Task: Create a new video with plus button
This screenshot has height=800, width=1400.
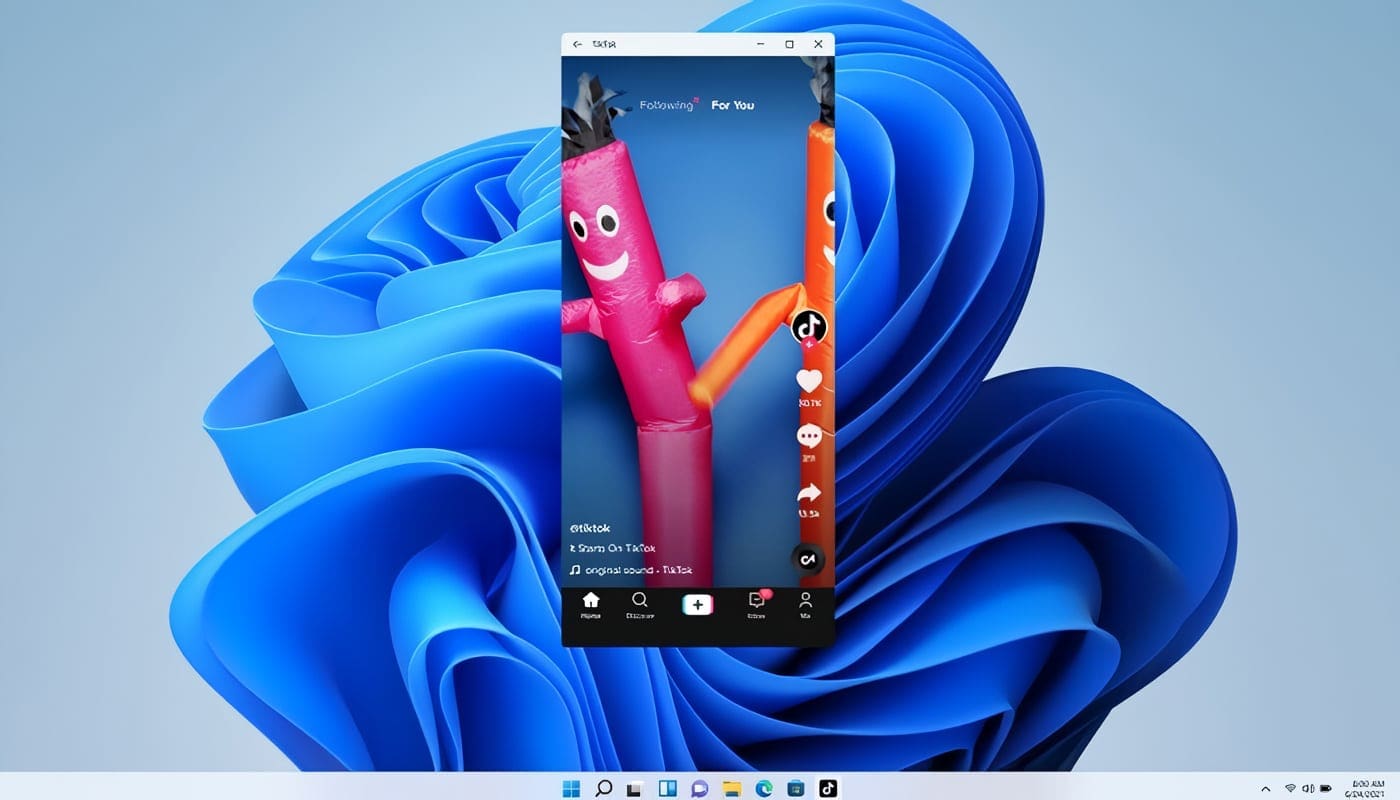Action: coord(697,605)
